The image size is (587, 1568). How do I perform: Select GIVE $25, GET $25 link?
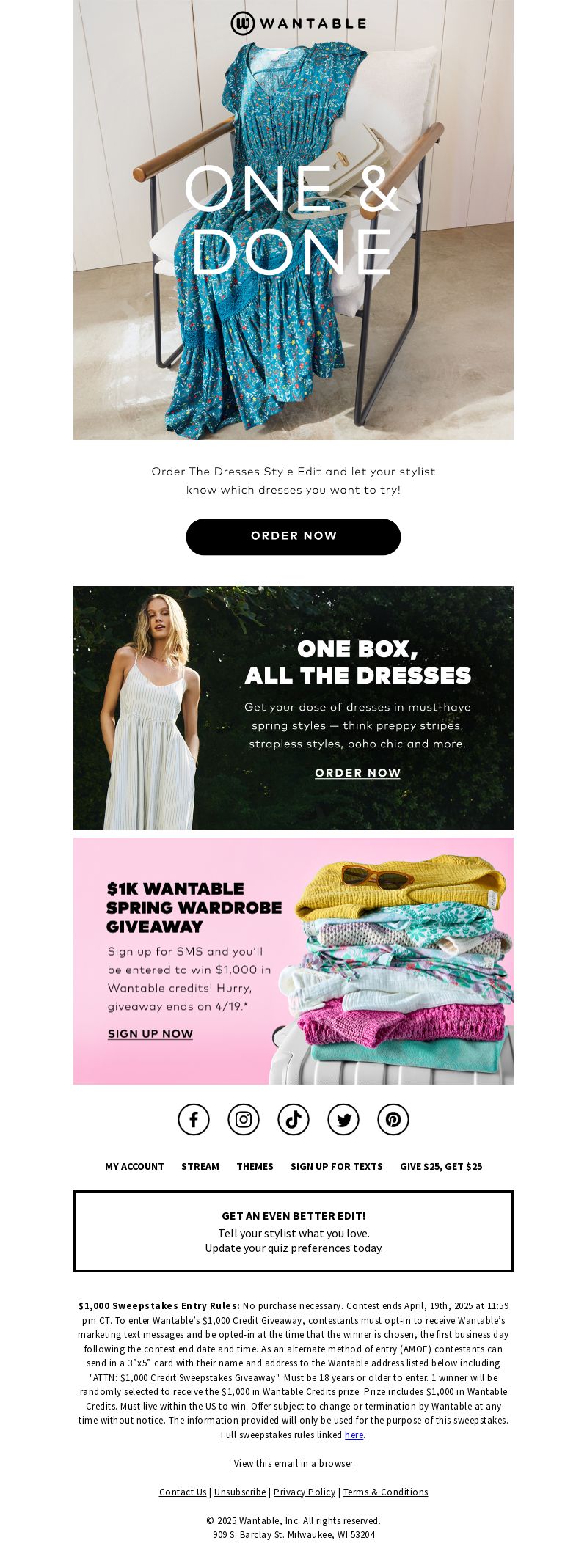click(x=441, y=1166)
